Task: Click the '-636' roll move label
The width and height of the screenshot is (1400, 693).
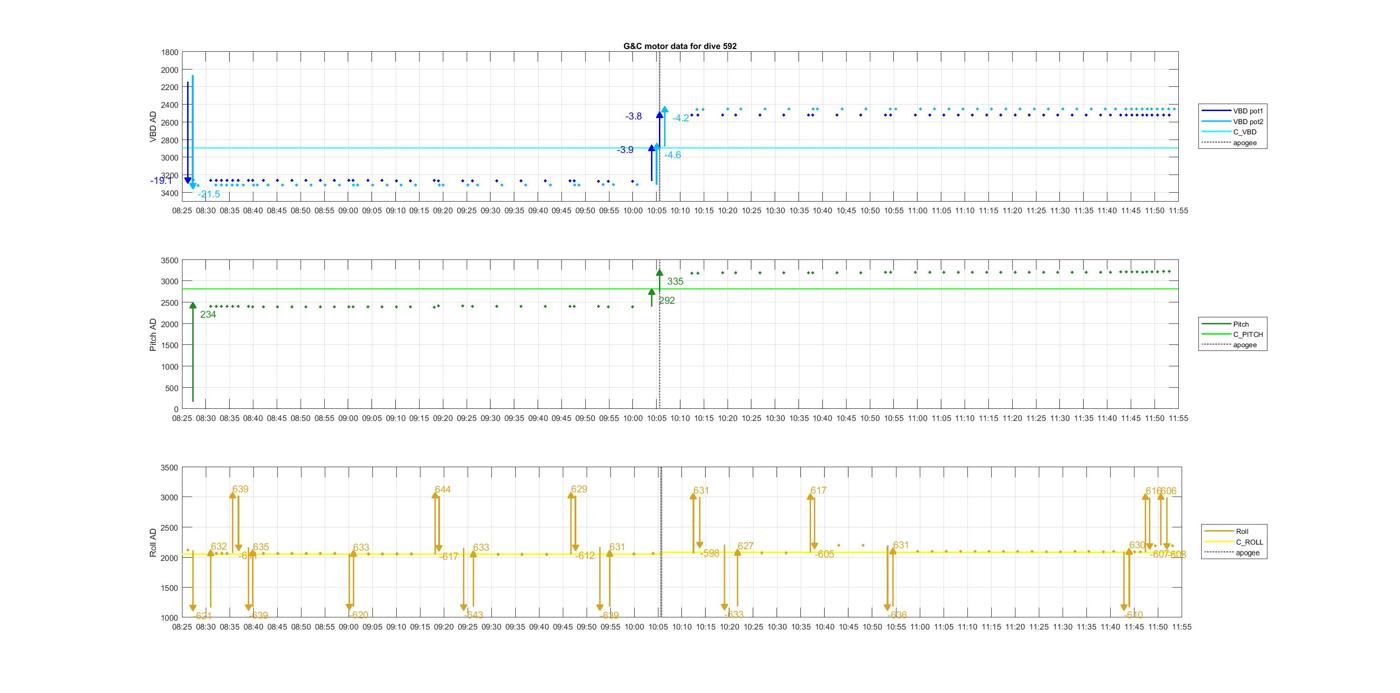Action: click(897, 615)
